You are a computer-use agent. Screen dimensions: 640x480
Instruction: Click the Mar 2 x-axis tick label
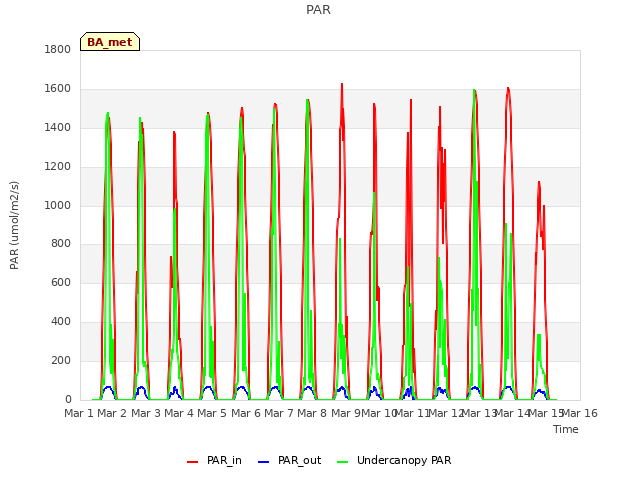(112, 413)
